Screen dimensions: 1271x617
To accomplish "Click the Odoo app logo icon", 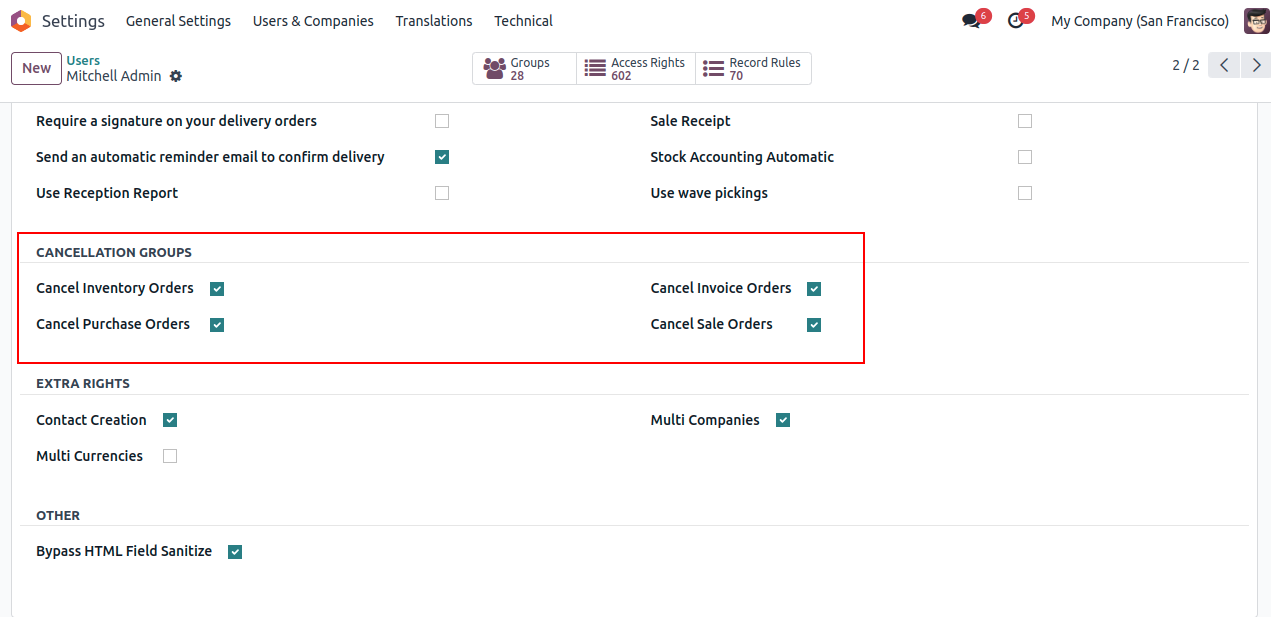I will point(21,21).
